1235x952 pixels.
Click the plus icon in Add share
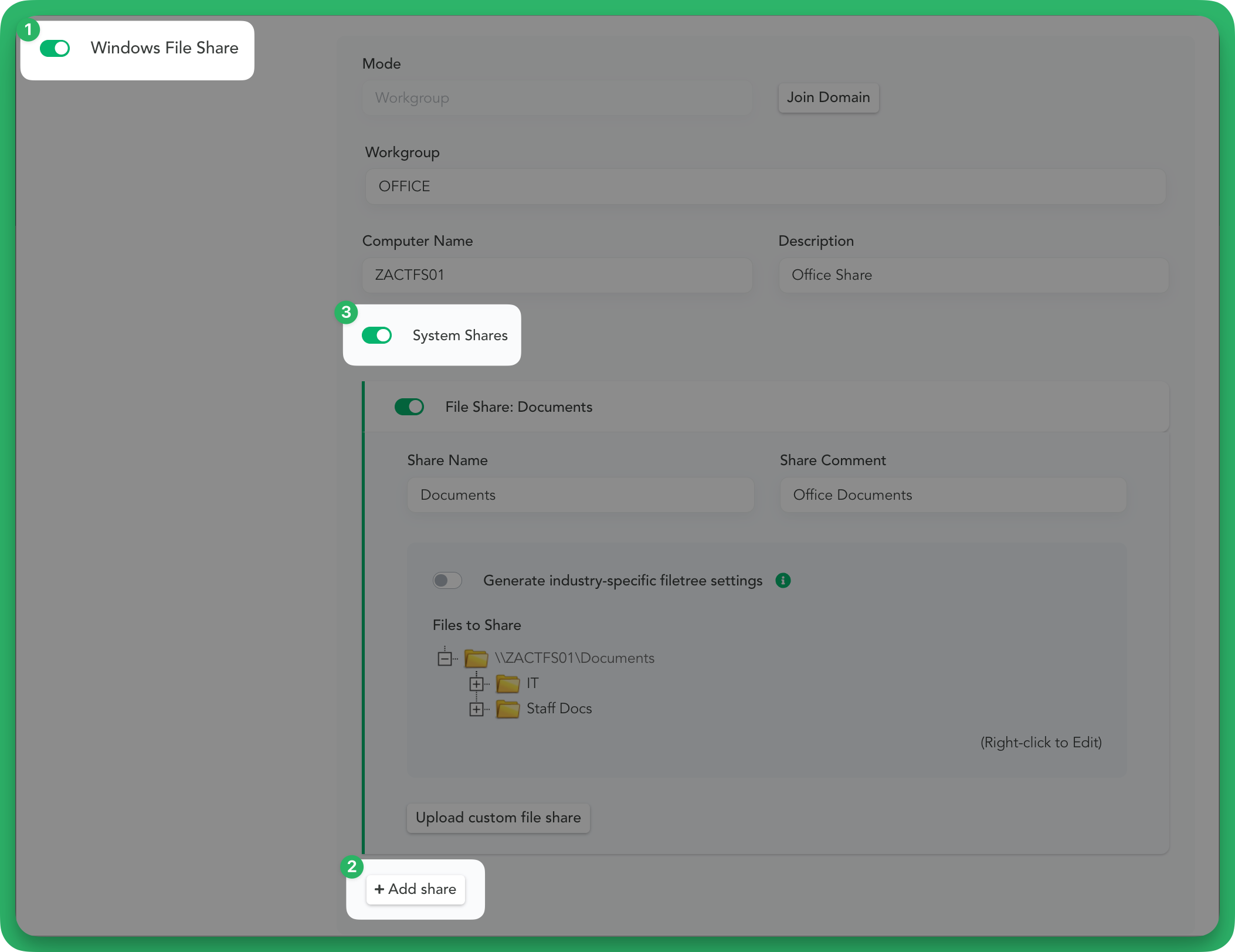coord(380,889)
